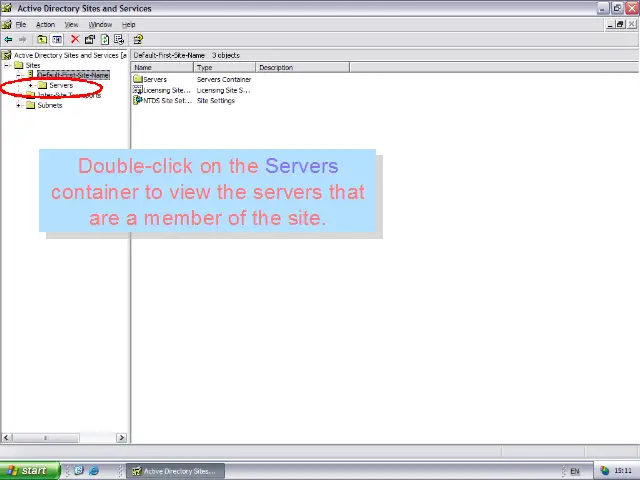Click the 'Site Settings' type text
Viewport: 640px width, 480px height.
coord(216,100)
